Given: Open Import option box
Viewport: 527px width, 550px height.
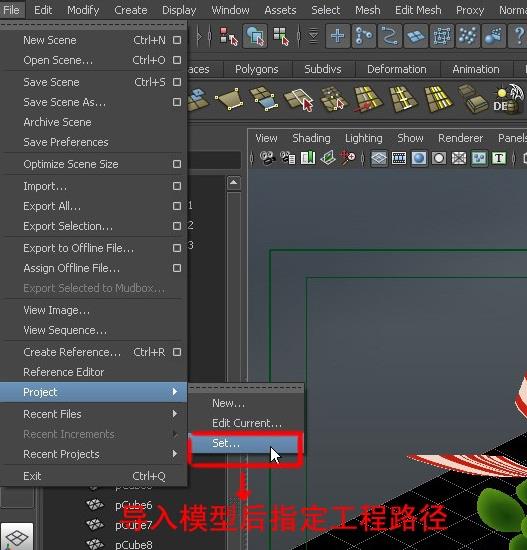Looking at the screenshot, I should pos(177,186).
